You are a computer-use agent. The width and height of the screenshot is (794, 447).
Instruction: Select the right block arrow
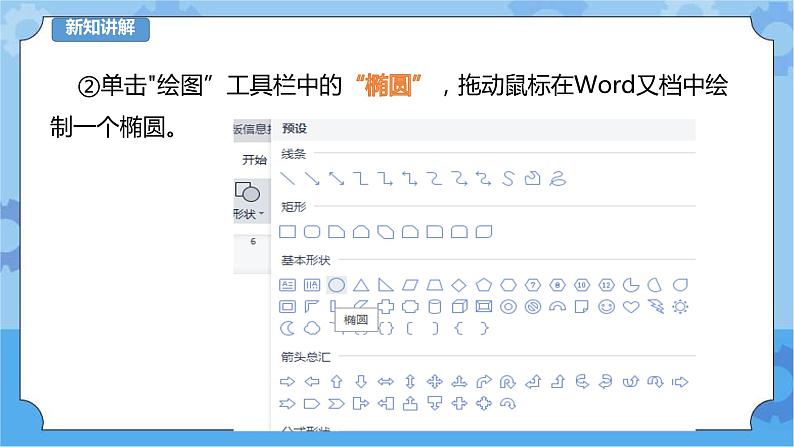[288, 382]
